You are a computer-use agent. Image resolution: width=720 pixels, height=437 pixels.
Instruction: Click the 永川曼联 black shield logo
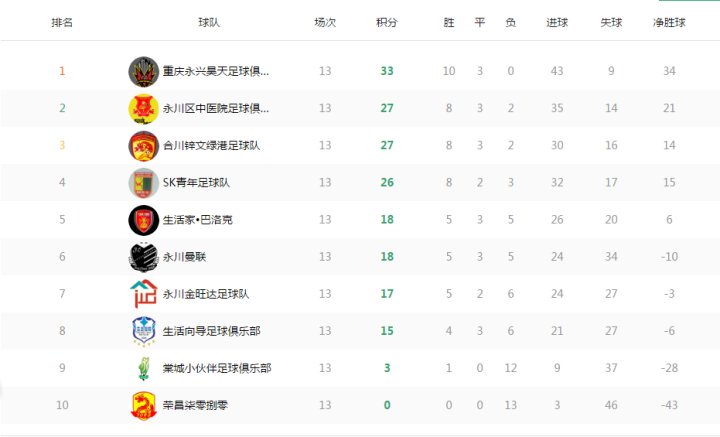tap(143, 257)
